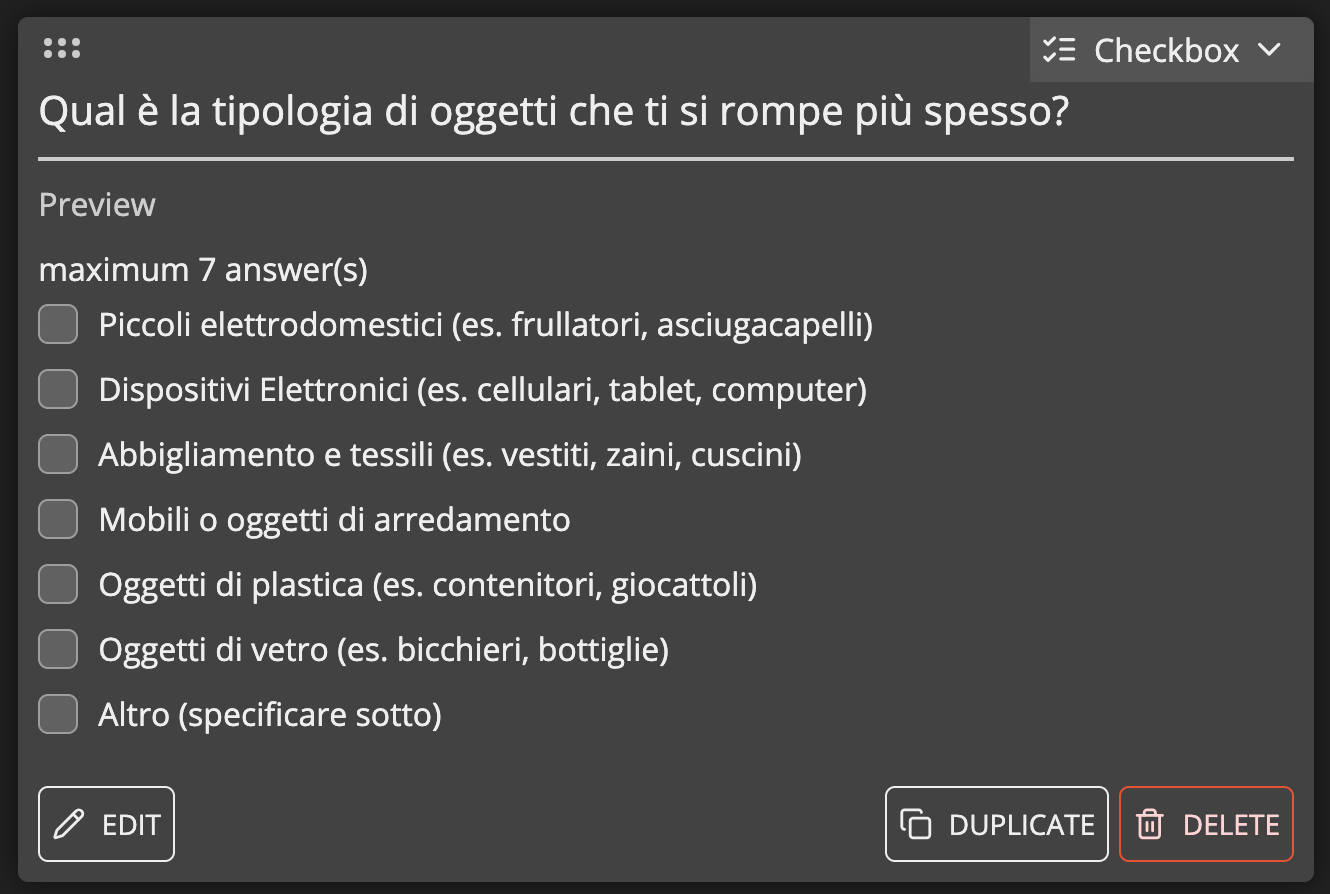This screenshot has width=1330, height=894.
Task: Select the Abbigliamento e tessili checkbox
Action: point(58,455)
